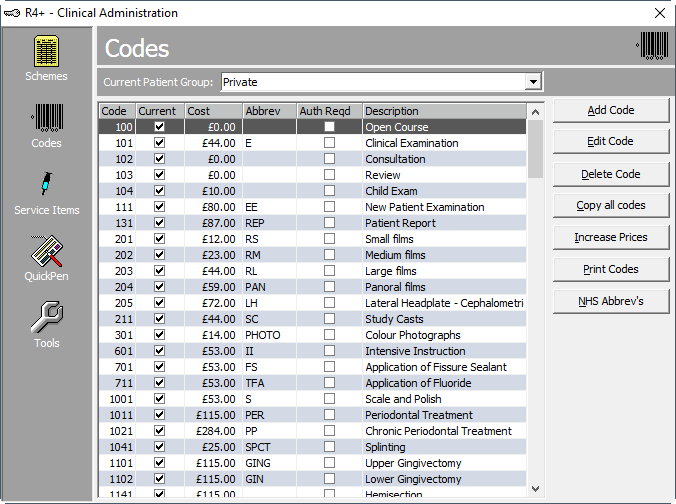Click code 1001 cell
This screenshot has width=676, height=504.
pos(117,399)
